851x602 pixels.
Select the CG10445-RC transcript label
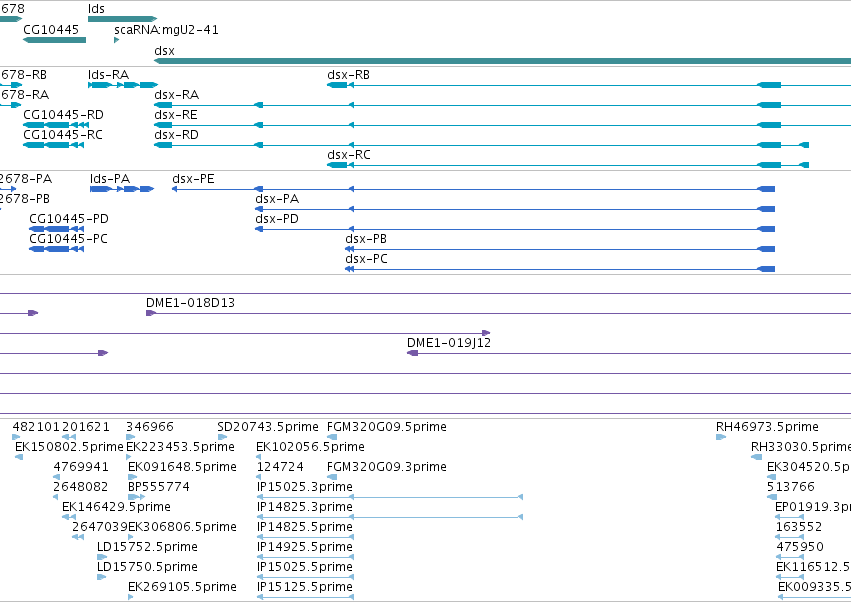pyautogui.click(x=63, y=135)
